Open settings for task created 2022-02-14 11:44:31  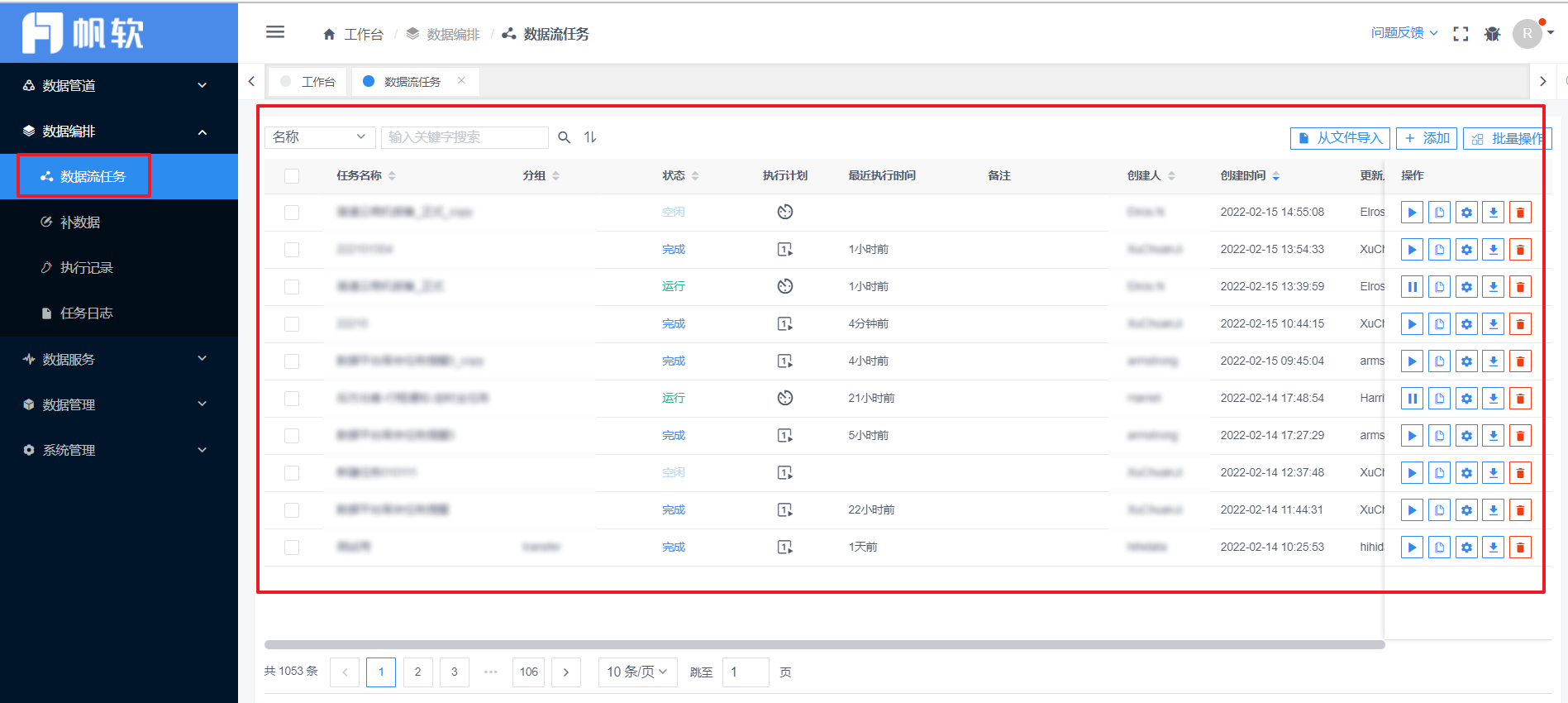(x=1466, y=510)
